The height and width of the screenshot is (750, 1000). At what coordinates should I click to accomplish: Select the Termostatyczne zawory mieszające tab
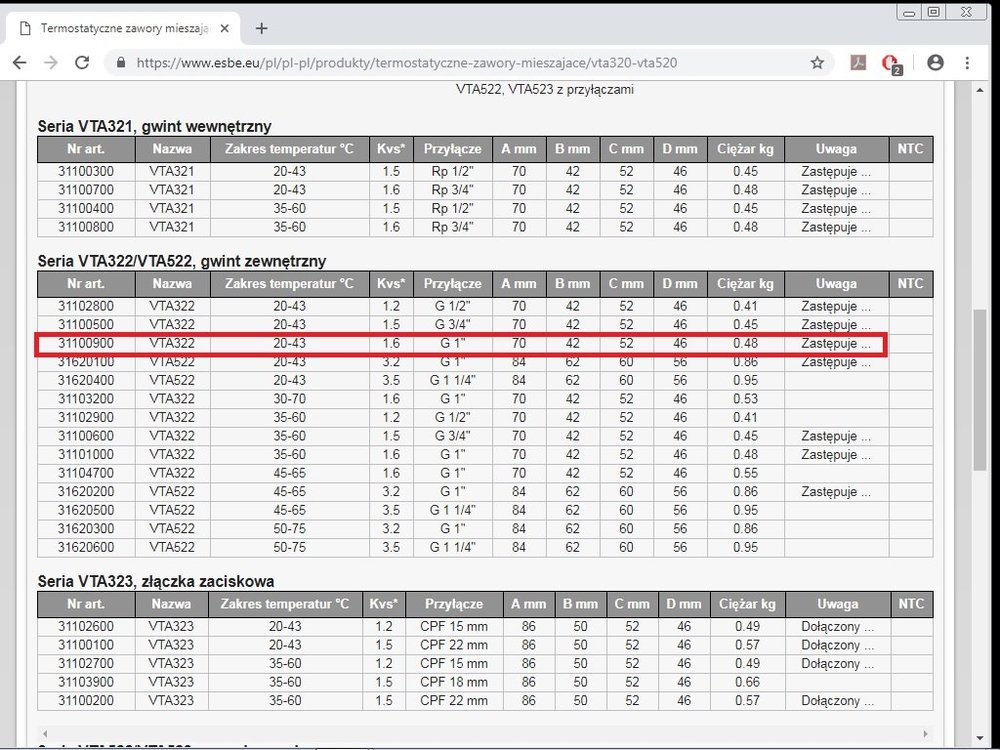(120, 28)
